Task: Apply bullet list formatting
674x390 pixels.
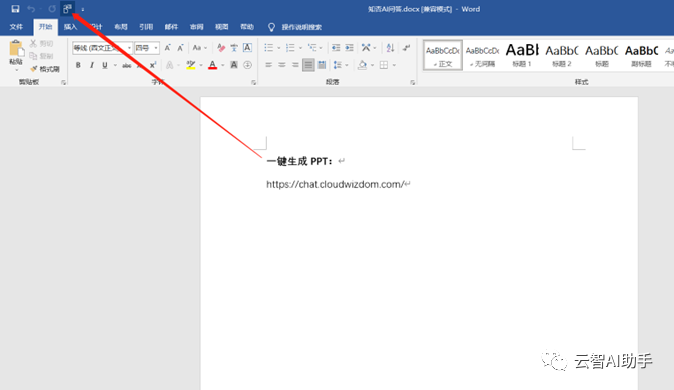Action: coord(269,47)
